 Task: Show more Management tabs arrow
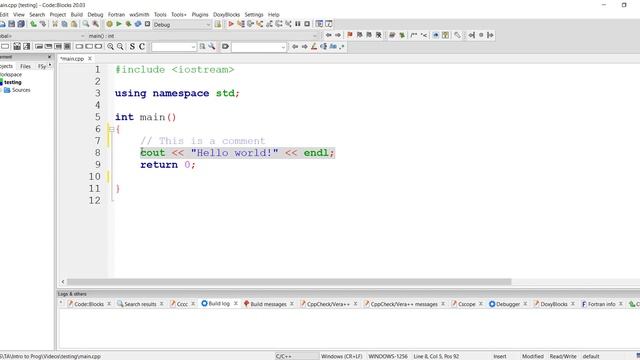[50, 65]
